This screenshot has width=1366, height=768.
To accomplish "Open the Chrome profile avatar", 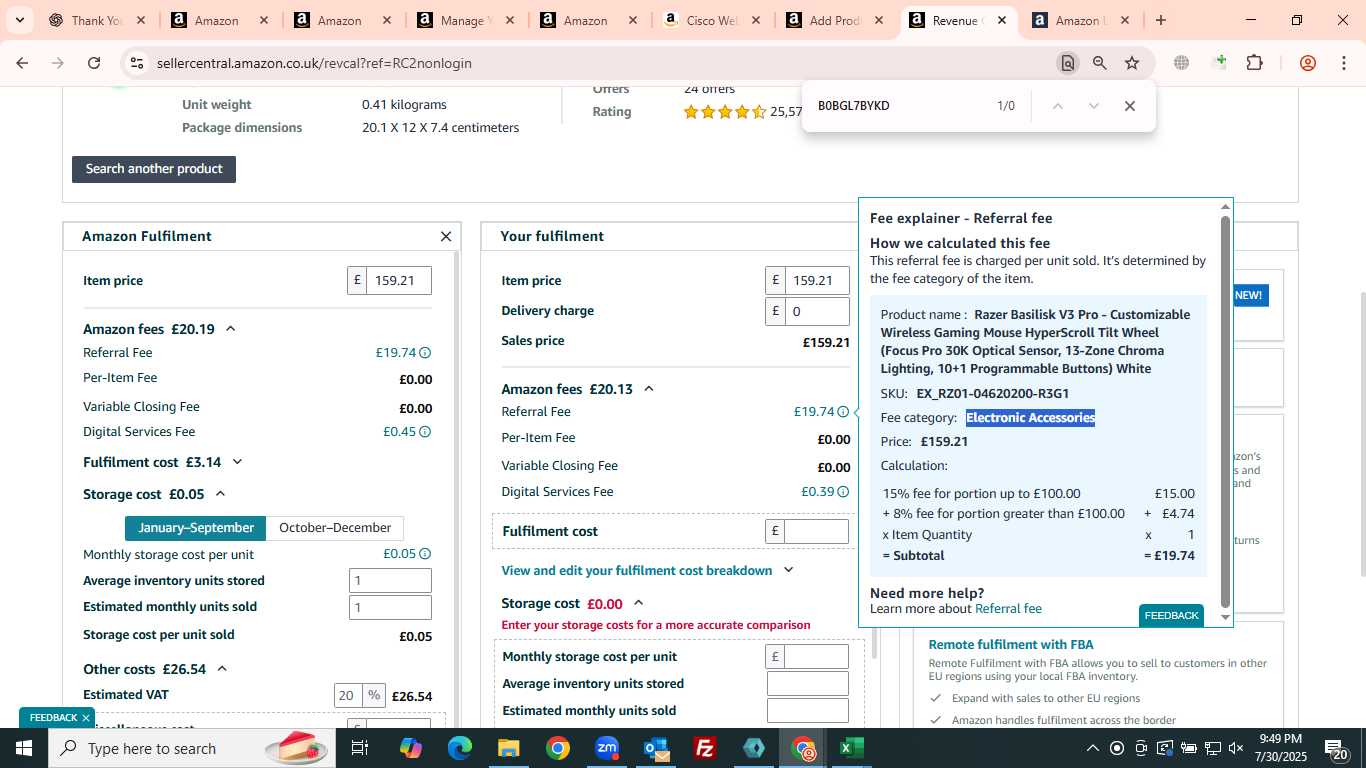I will click(1308, 63).
